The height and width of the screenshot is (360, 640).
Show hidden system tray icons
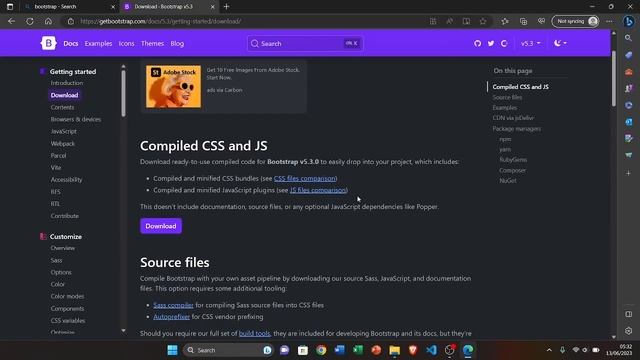549,350
